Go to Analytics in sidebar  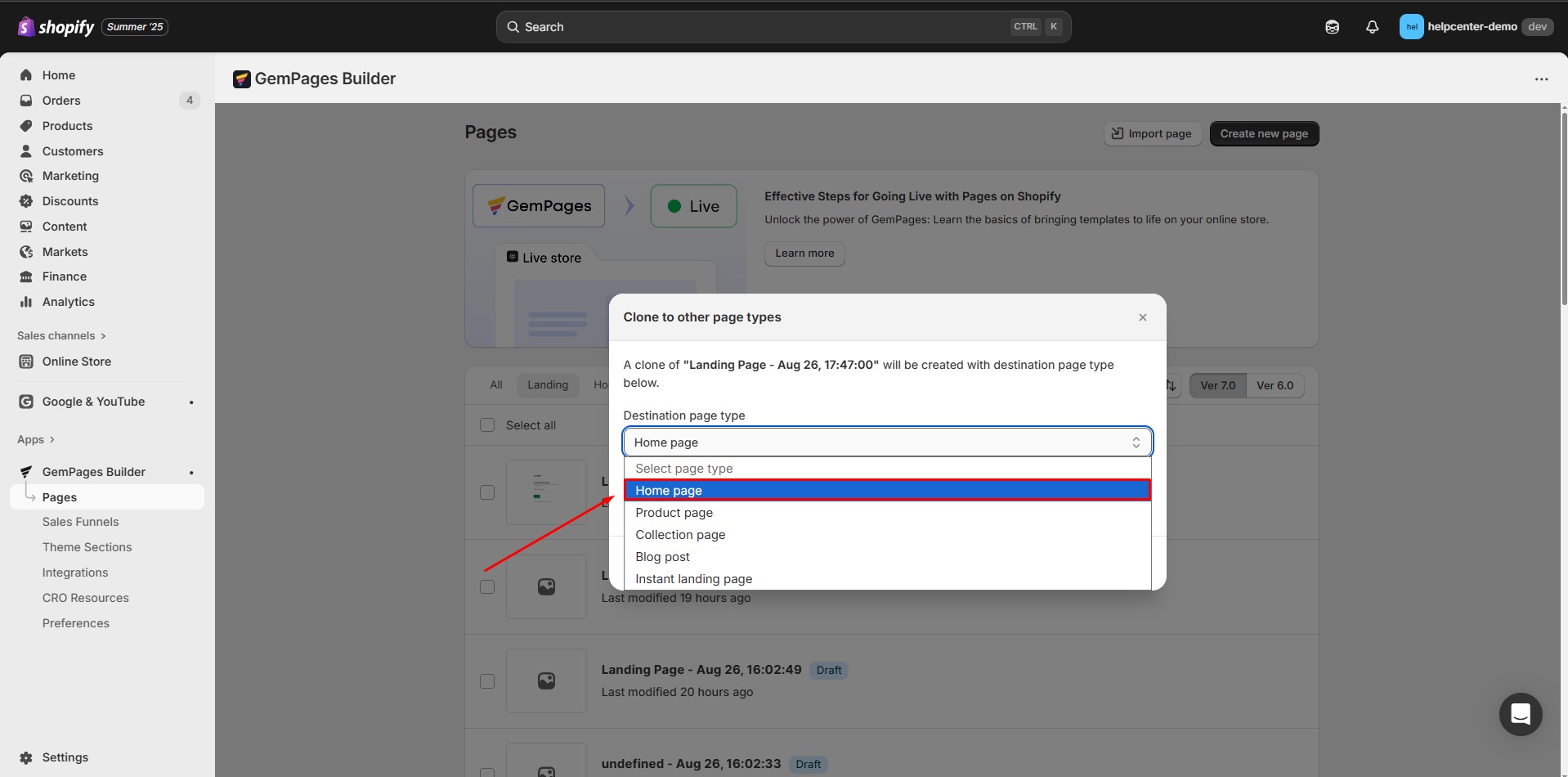tap(68, 302)
